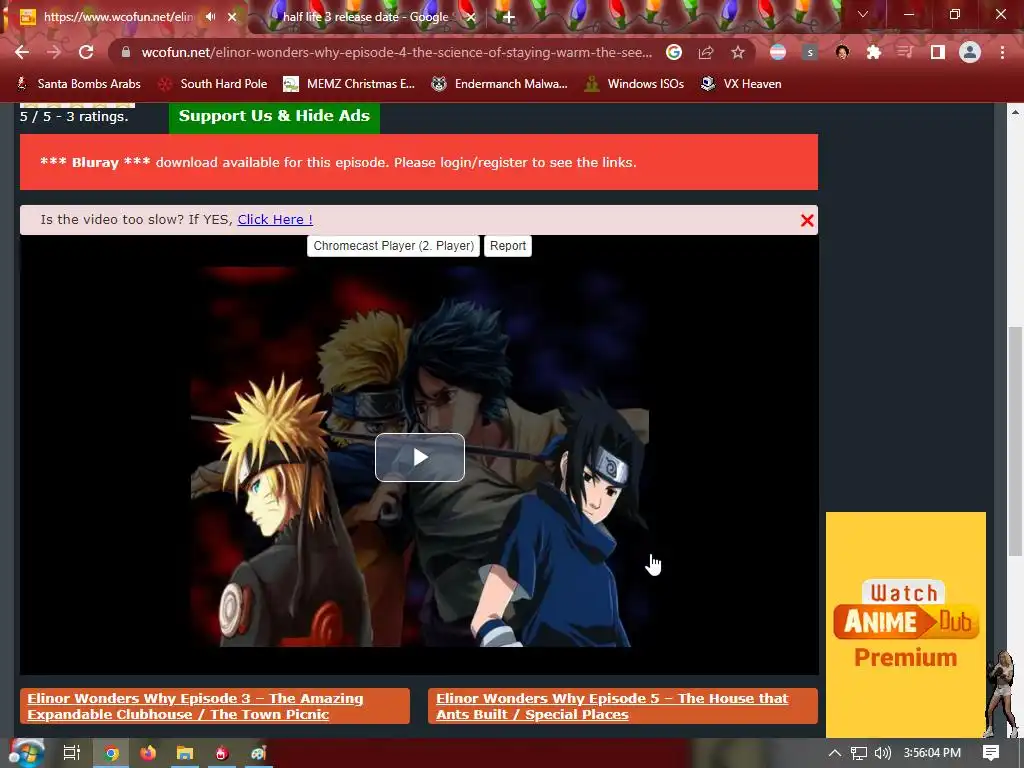This screenshot has width=1024, height=768.
Task: Dismiss the slow video notice with red X
Action: [x=807, y=221]
